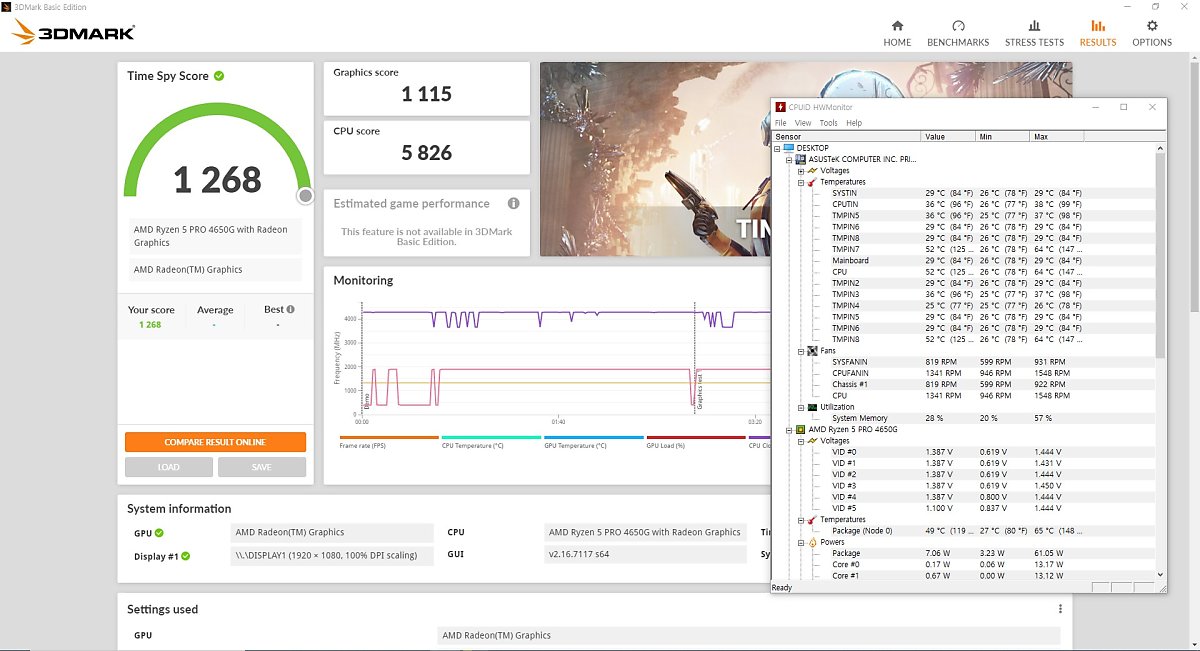Open the HOME tab in 3DMark

897,33
